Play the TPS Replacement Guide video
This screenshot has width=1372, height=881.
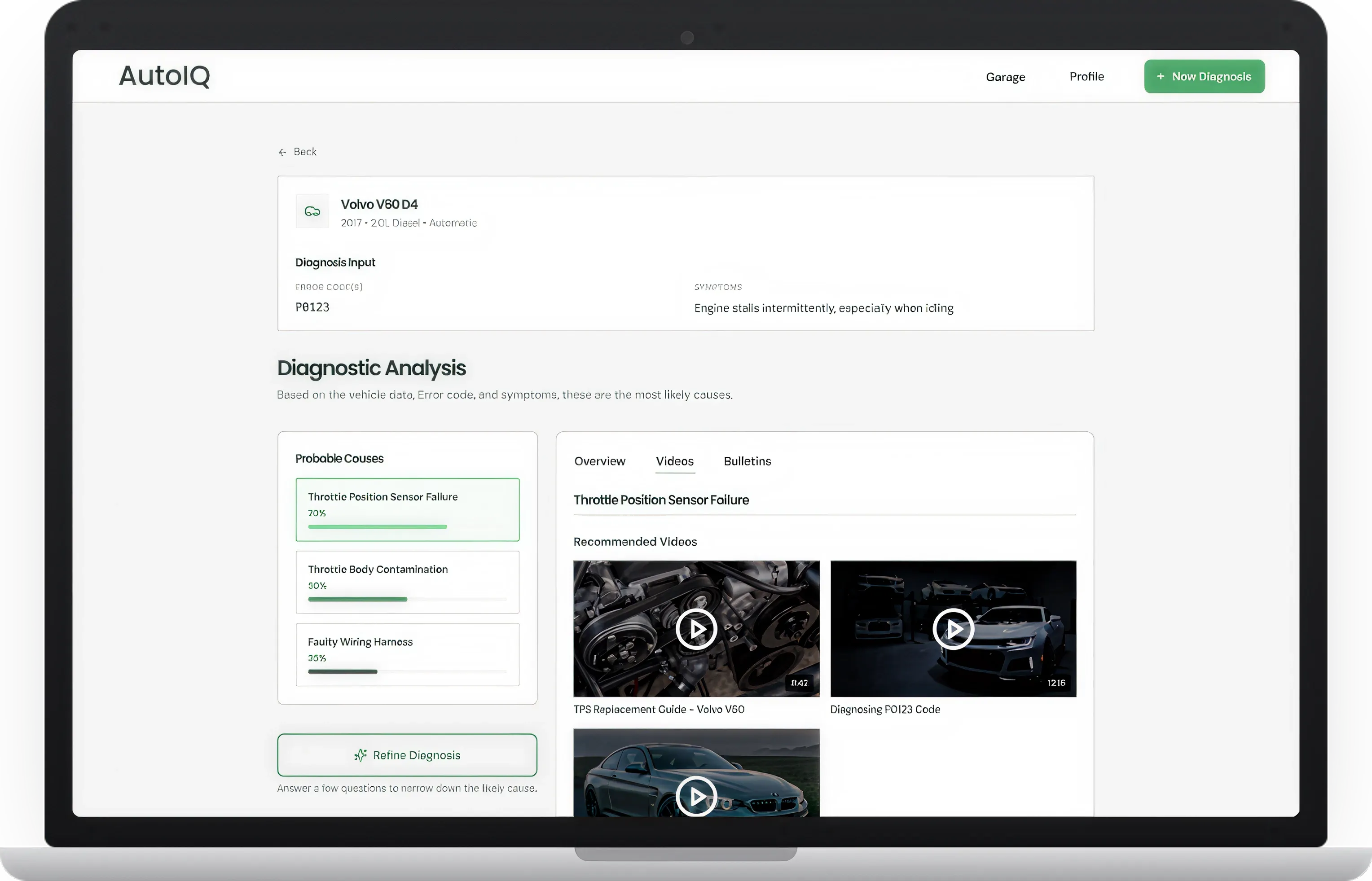(x=696, y=629)
